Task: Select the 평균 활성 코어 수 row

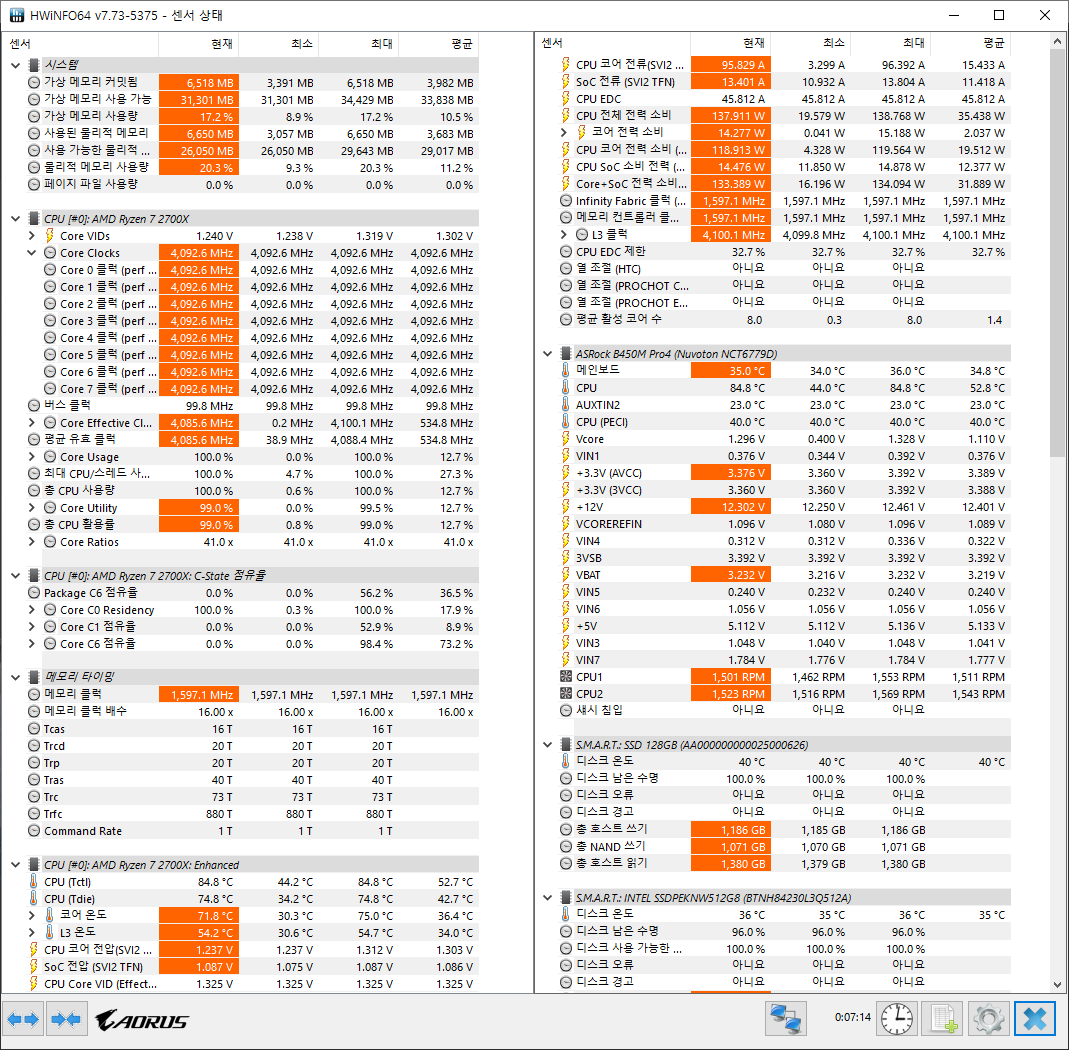Action: pos(784,320)
